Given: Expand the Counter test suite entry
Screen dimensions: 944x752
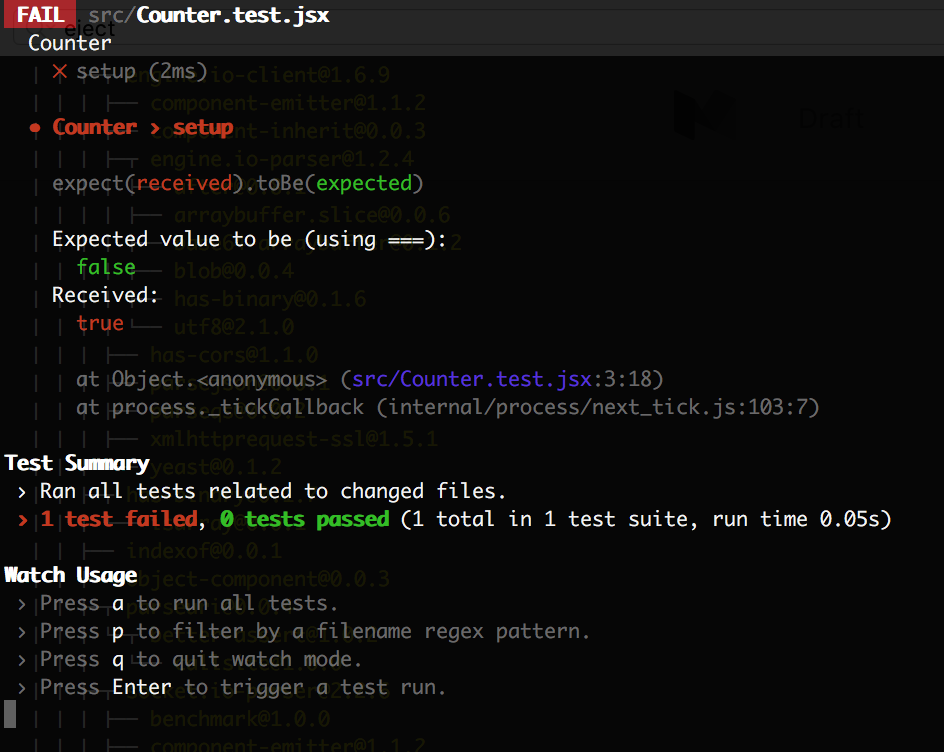Looking at the screenshot, I should point(69,43).
